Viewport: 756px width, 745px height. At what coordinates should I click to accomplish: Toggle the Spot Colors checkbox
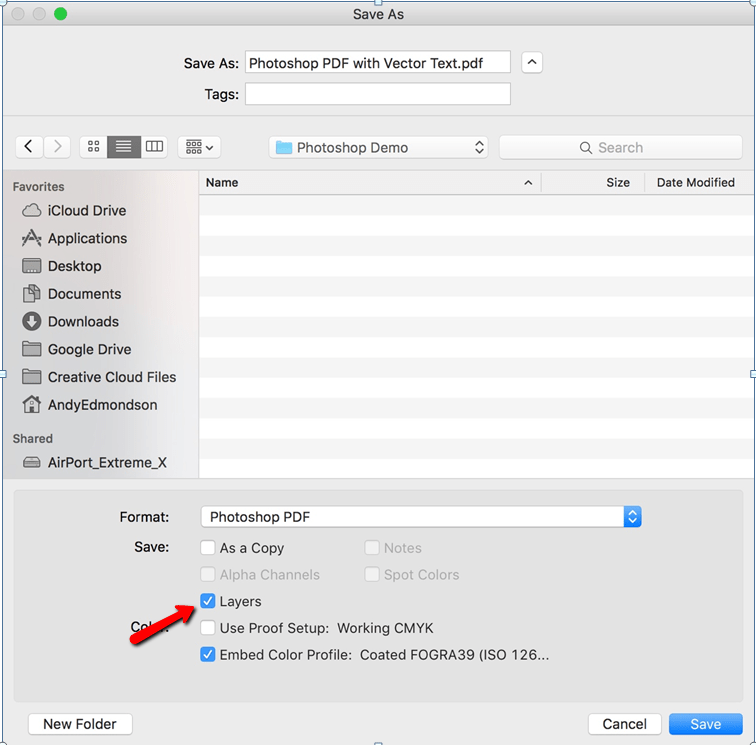(x=372, y=574)
